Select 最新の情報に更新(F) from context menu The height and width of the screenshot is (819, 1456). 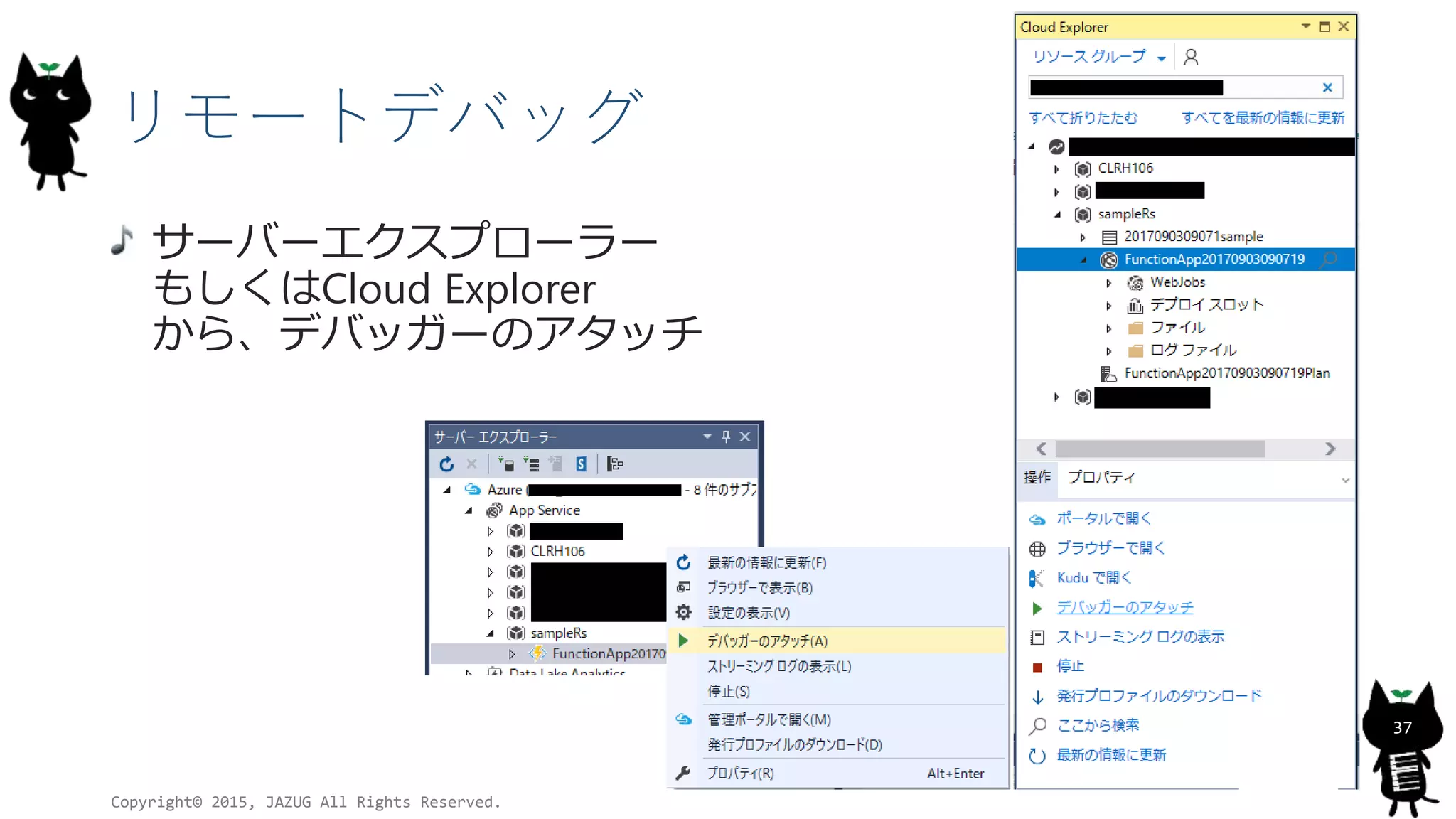pyautogui.click(x=837, y=562)
